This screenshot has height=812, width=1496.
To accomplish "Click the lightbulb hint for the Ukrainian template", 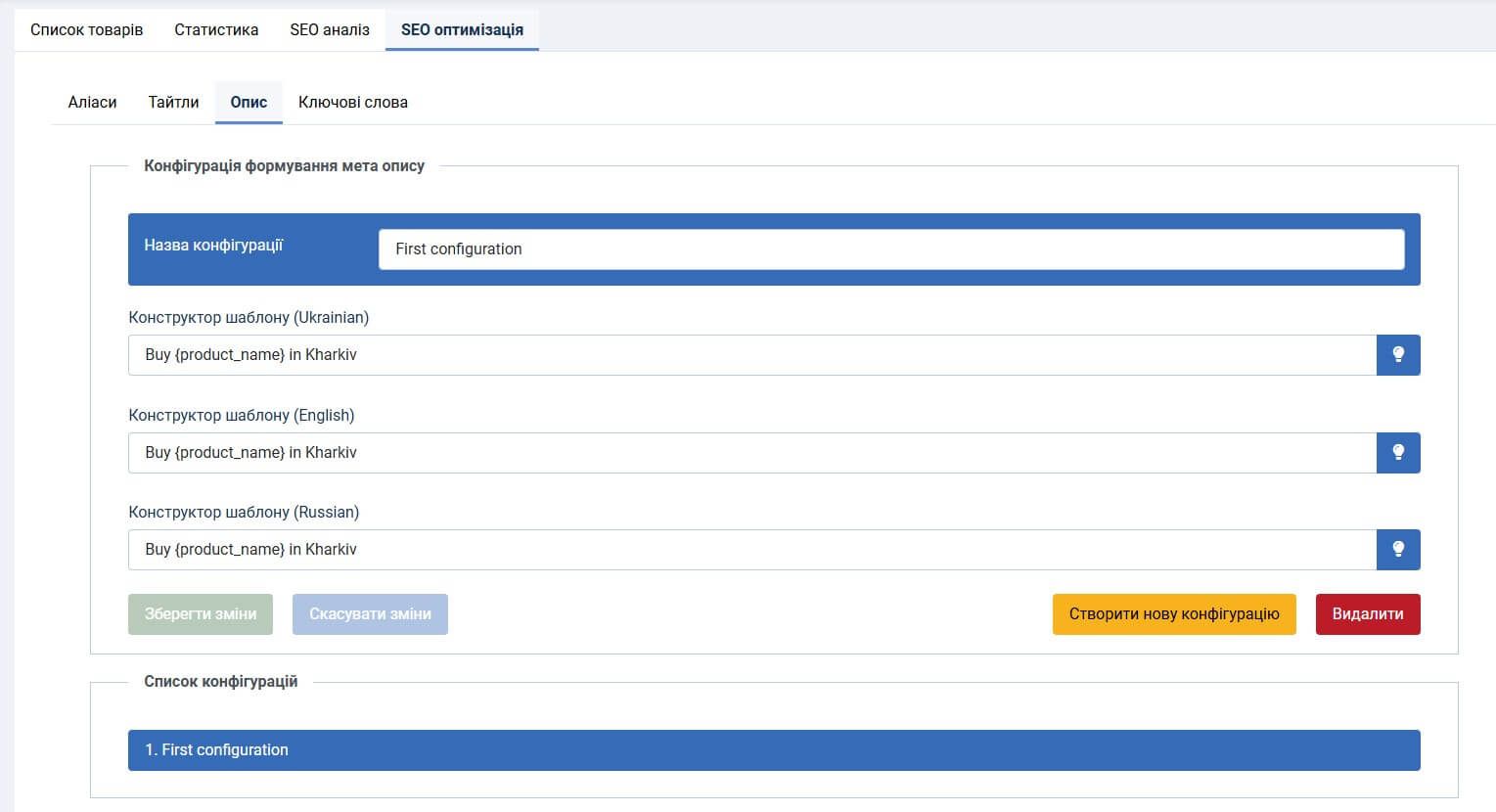I will click(x=1397, y=355).
